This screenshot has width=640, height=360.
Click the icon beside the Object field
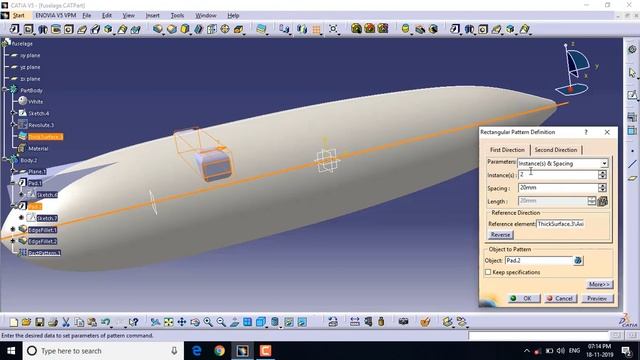(x=578, y=260)
